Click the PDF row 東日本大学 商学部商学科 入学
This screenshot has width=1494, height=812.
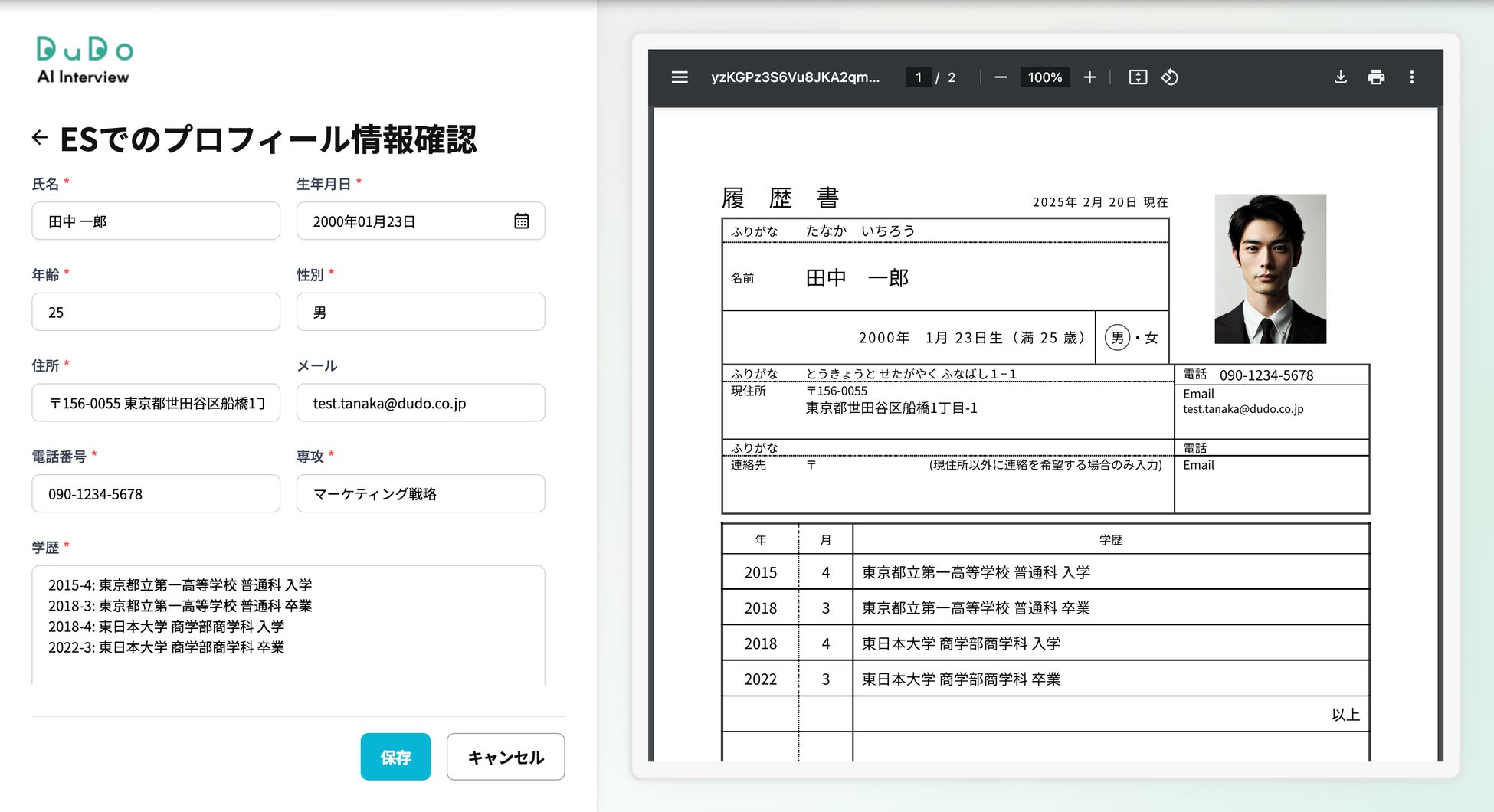pos(961,643)
